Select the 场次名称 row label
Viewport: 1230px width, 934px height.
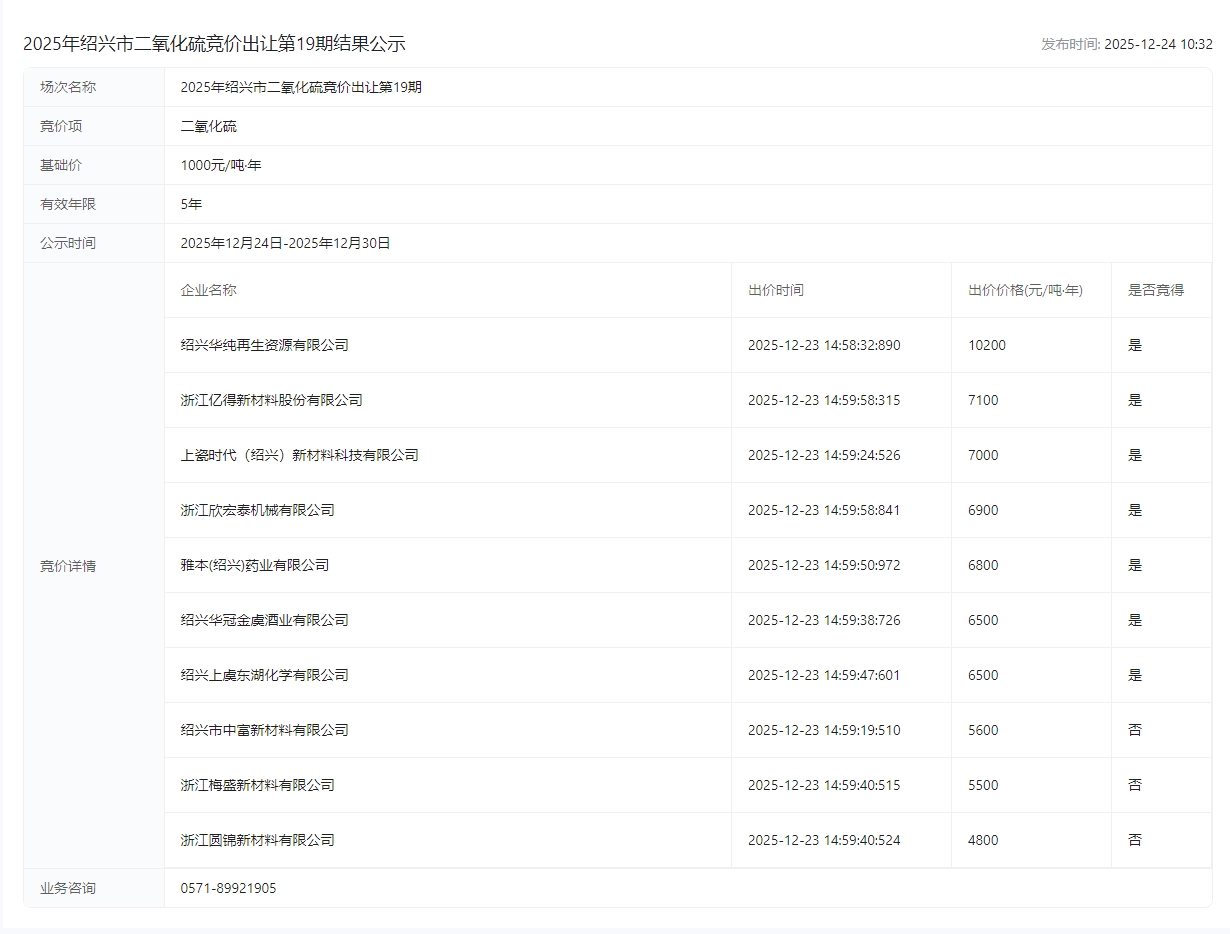68,87
